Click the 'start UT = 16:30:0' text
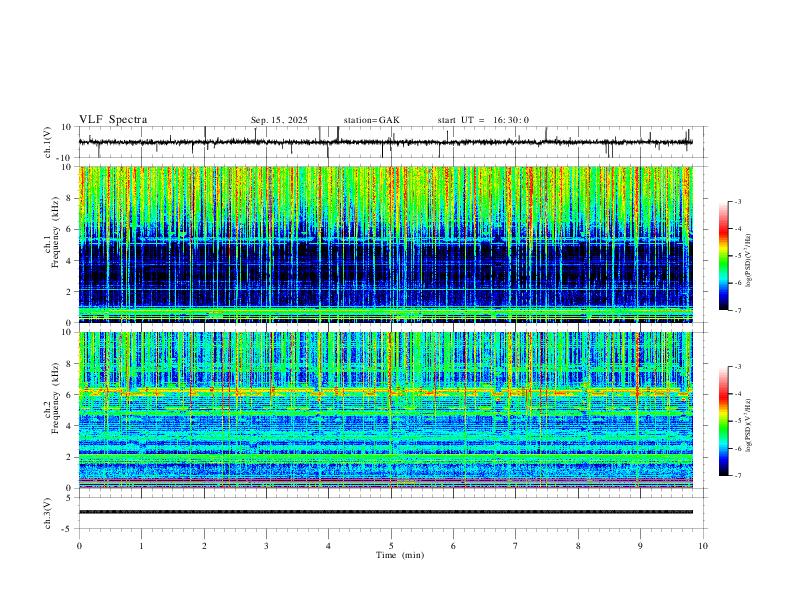This screenshot has width=792, height=612. pyautogui.click(x=483, y=120)
